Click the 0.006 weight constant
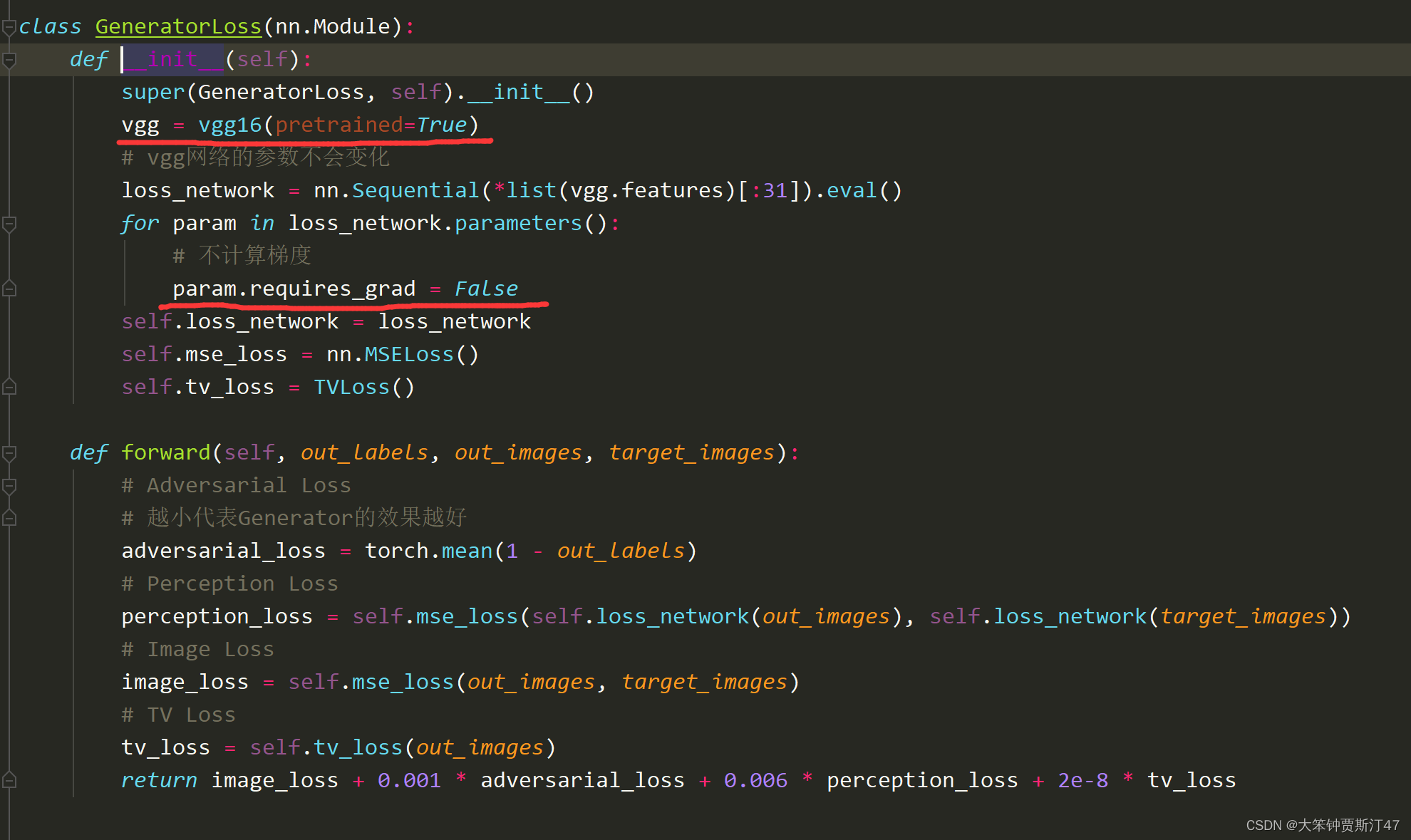Viewport: 1411px width, 840px height. coord(755,781)
